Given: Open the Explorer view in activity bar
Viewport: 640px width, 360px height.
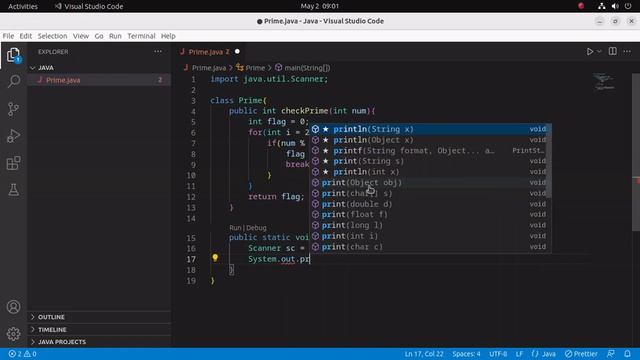Looking at the screenshot, I should pos(13,55).
